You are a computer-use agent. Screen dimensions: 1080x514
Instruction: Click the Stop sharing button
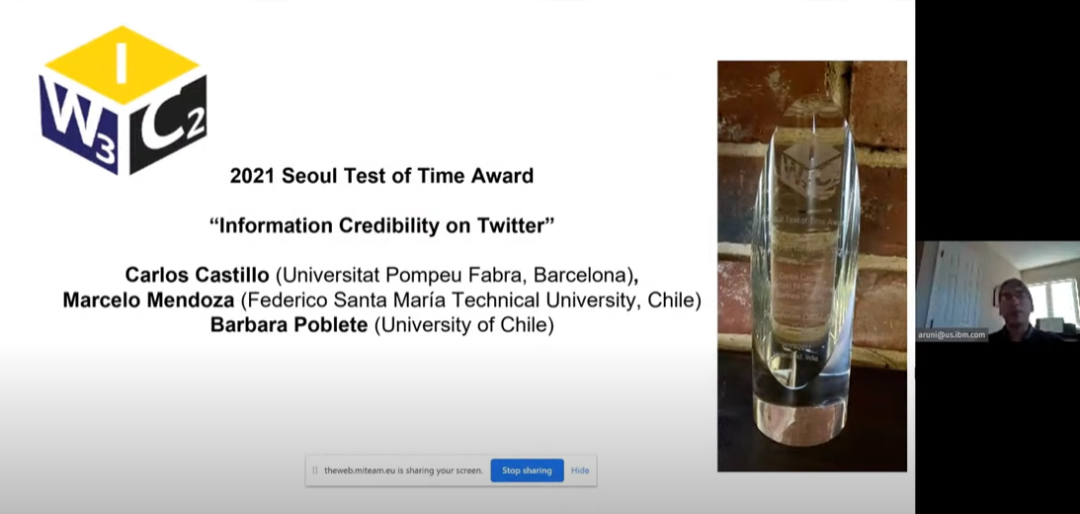pos(526,470)
